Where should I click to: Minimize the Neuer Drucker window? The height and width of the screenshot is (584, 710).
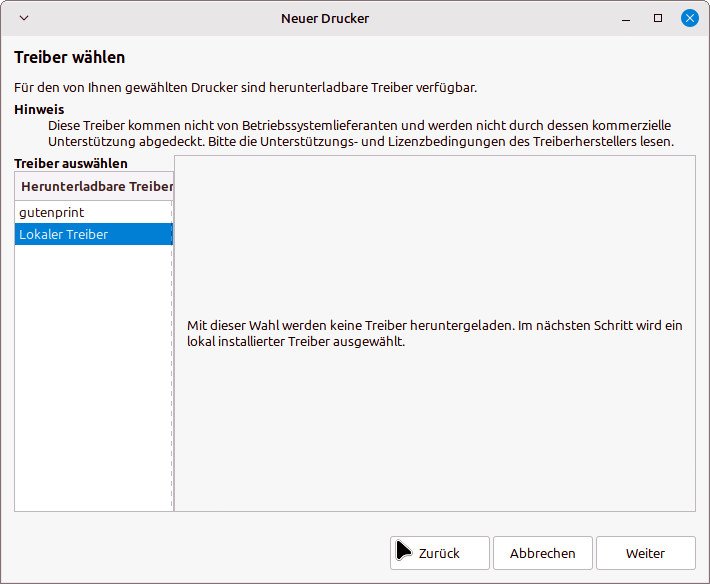626,19
